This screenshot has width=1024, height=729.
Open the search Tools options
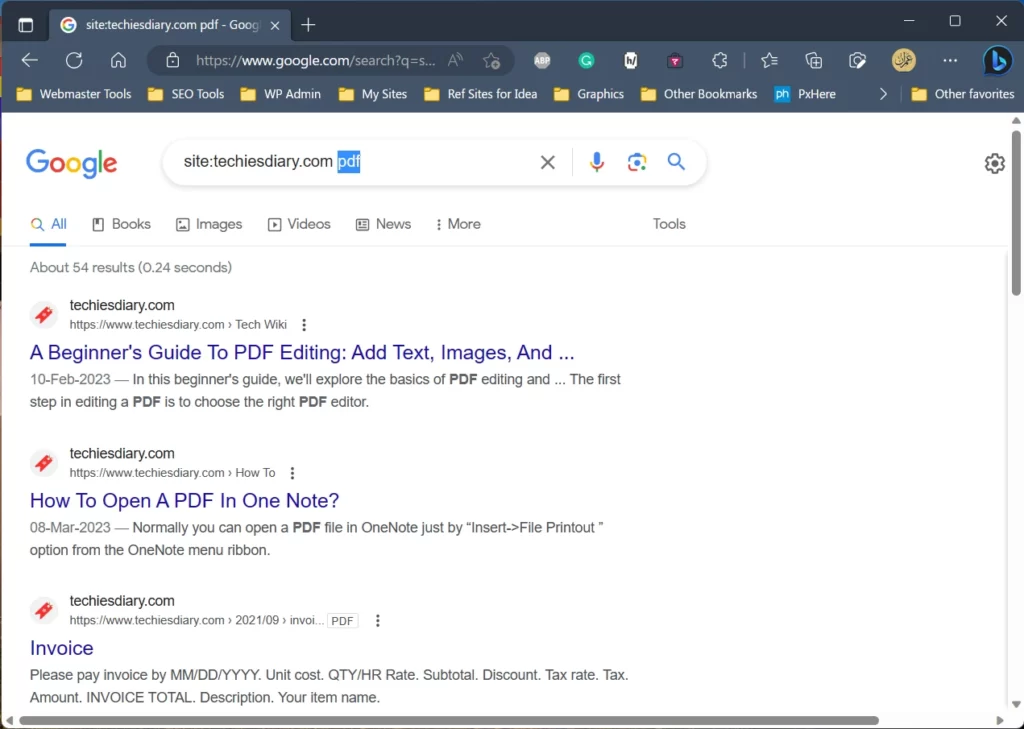click(669, 224)
